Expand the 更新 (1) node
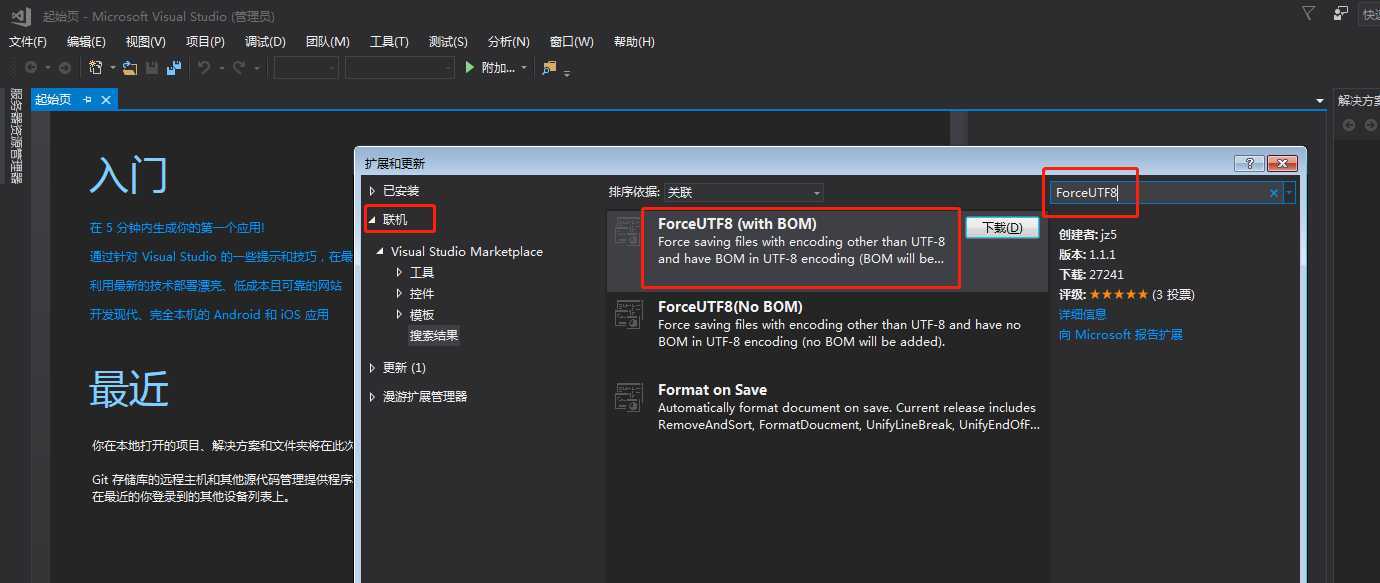The image size is (1380, 583). (x=373, y=367)
